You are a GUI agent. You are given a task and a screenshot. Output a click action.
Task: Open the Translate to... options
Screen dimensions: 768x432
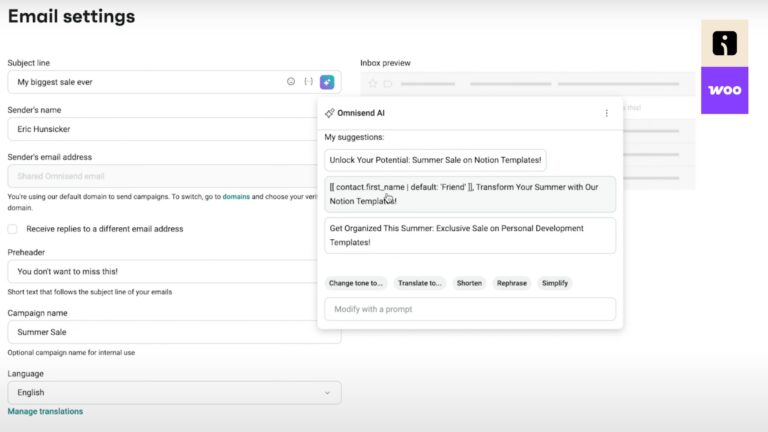[420, 283]
